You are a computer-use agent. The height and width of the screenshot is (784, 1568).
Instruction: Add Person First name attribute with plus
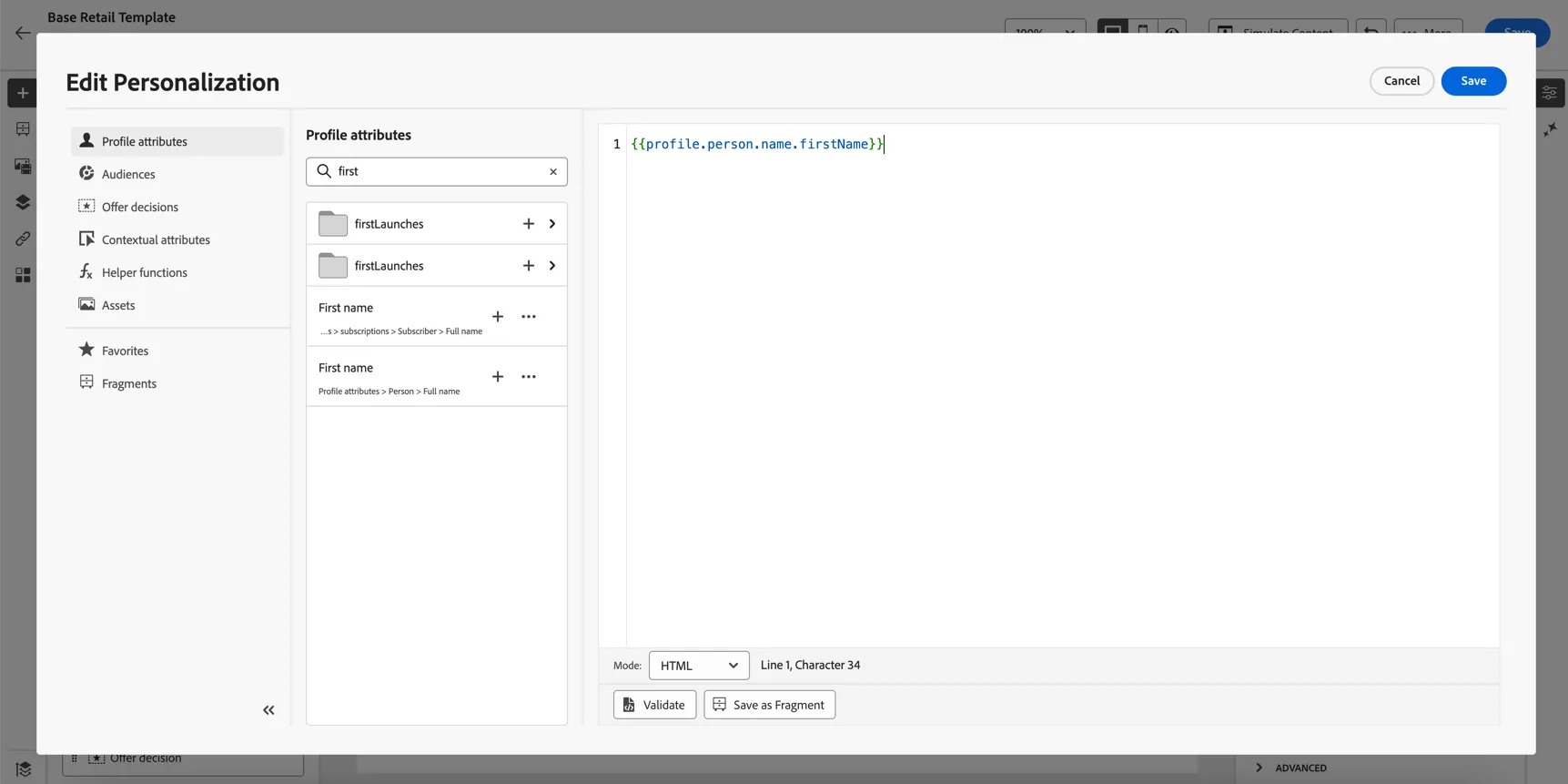(x=498, y=377)
